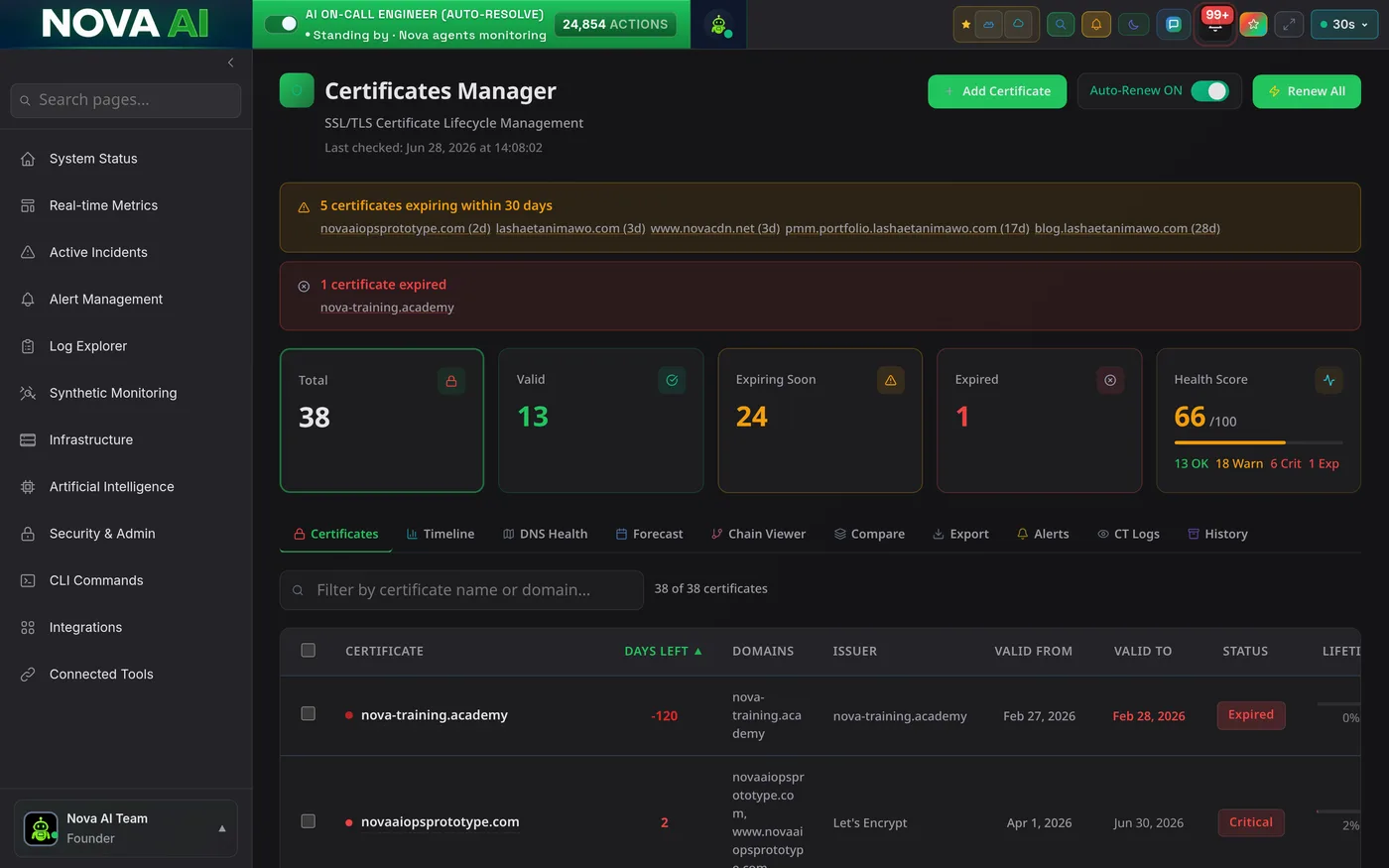Click the lock icon on the Total card

coord(451,381)
